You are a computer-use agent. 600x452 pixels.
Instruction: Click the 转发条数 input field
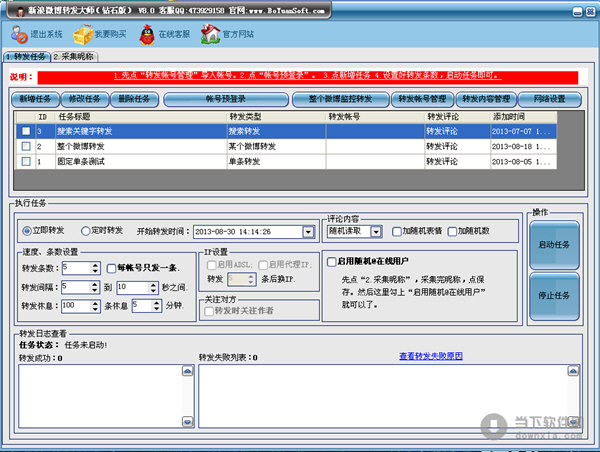[x=77, y=268]
